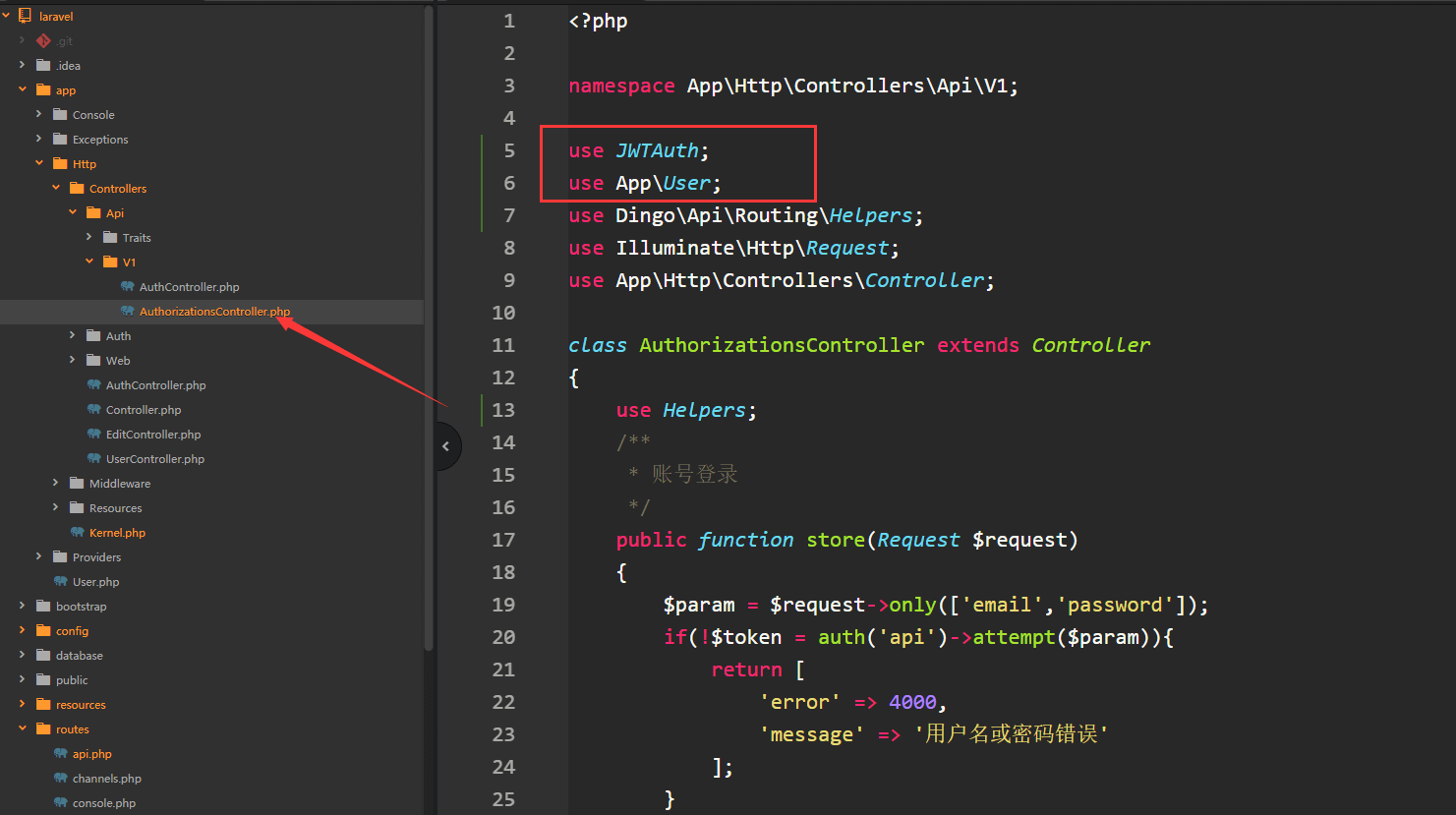Click PHP icon beside AuthorizationsController.php
Screen dimensions: 1456x815
coord(127,311)
